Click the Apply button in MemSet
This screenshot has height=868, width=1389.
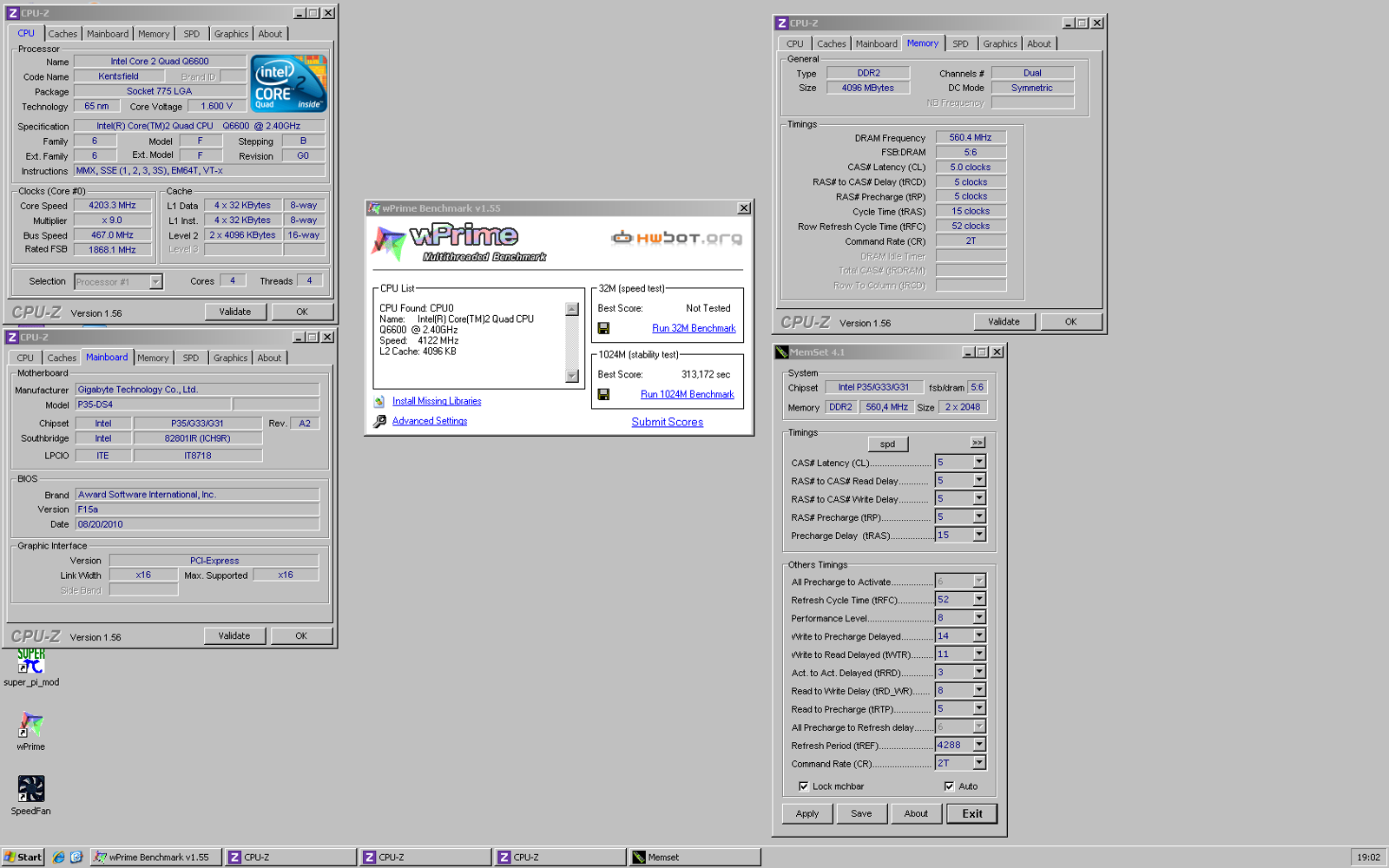(x=807, y=813)
